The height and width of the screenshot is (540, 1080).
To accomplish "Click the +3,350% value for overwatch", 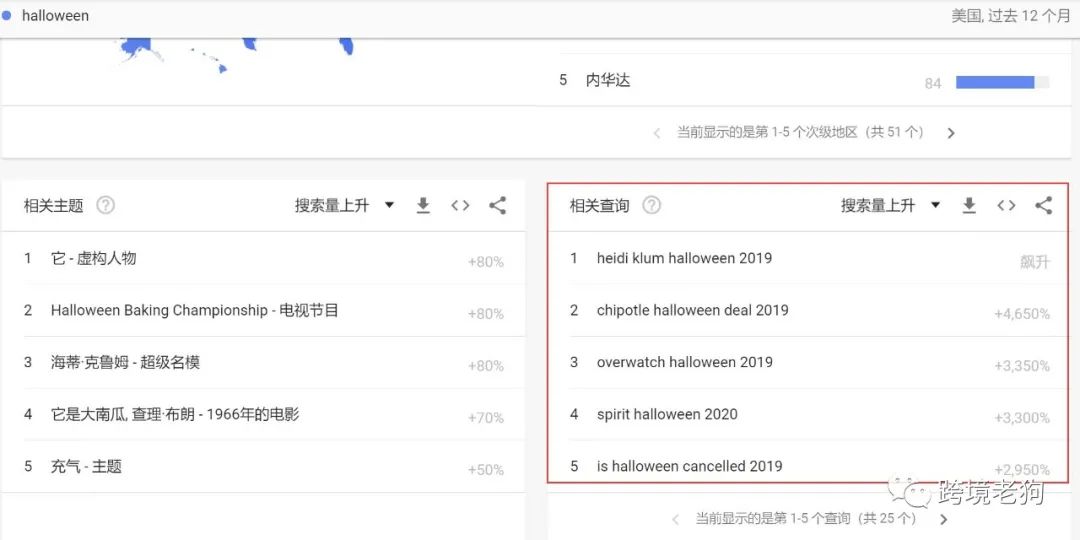I will pos(1022,366).
